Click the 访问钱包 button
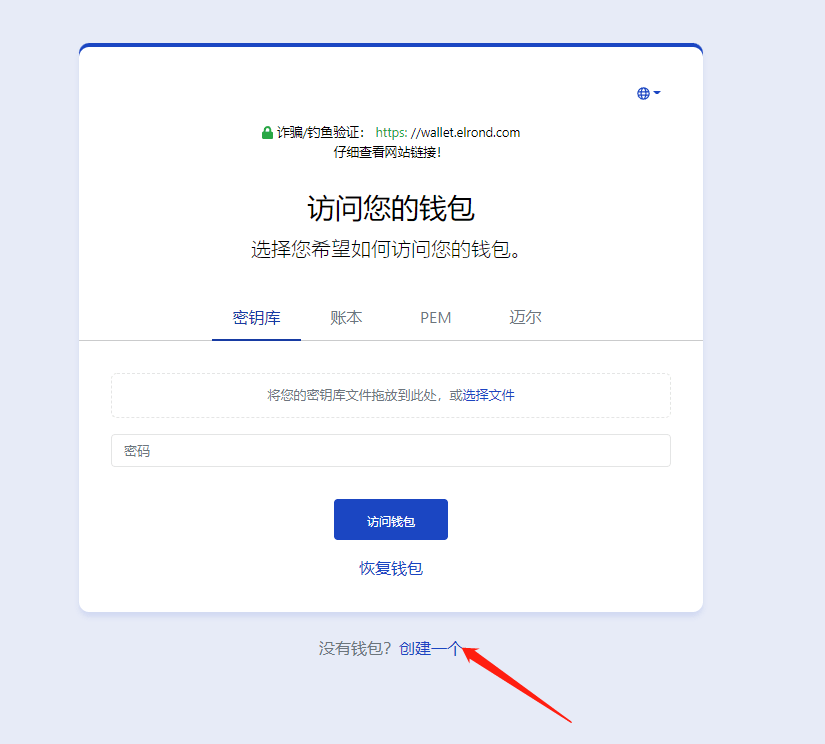This screenshot has height=744, width=825. click(391, 520)
